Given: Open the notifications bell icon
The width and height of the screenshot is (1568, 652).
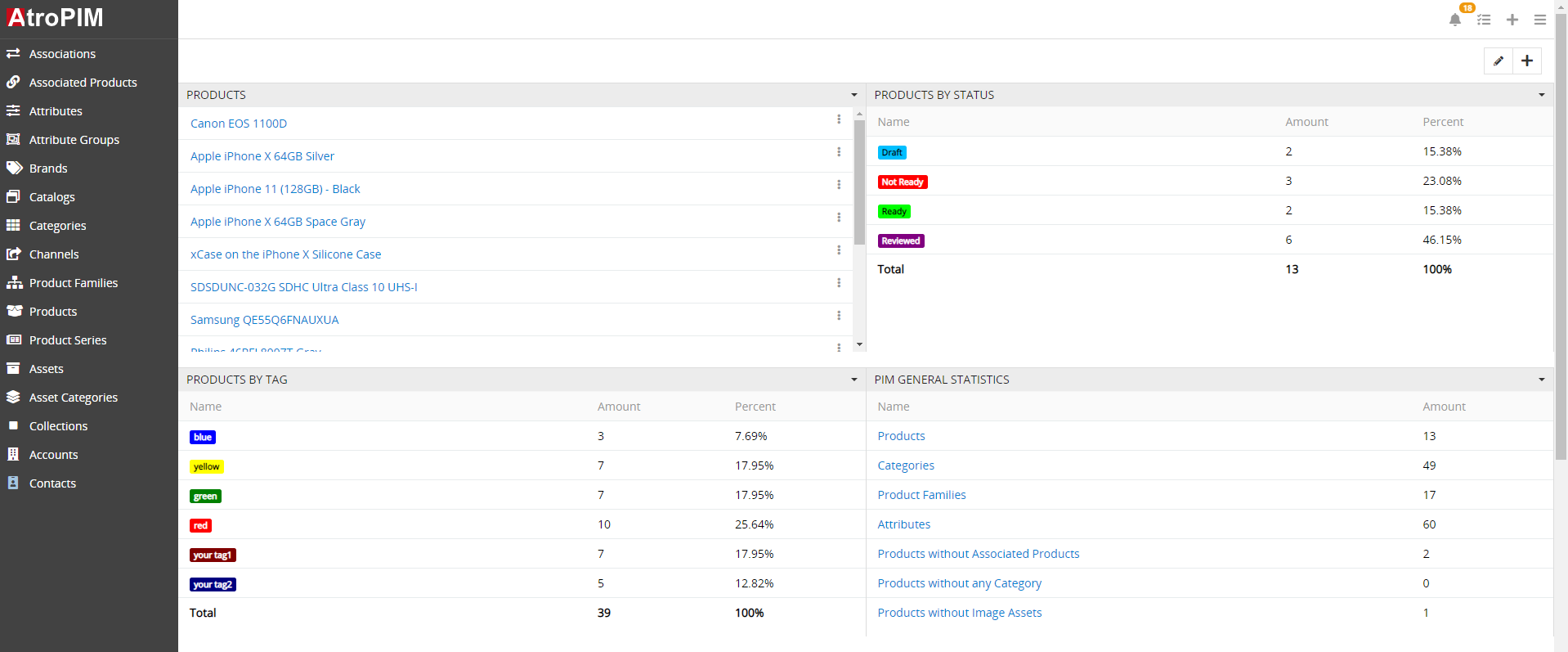Looking at the screenshot, I should (1454, 20).
